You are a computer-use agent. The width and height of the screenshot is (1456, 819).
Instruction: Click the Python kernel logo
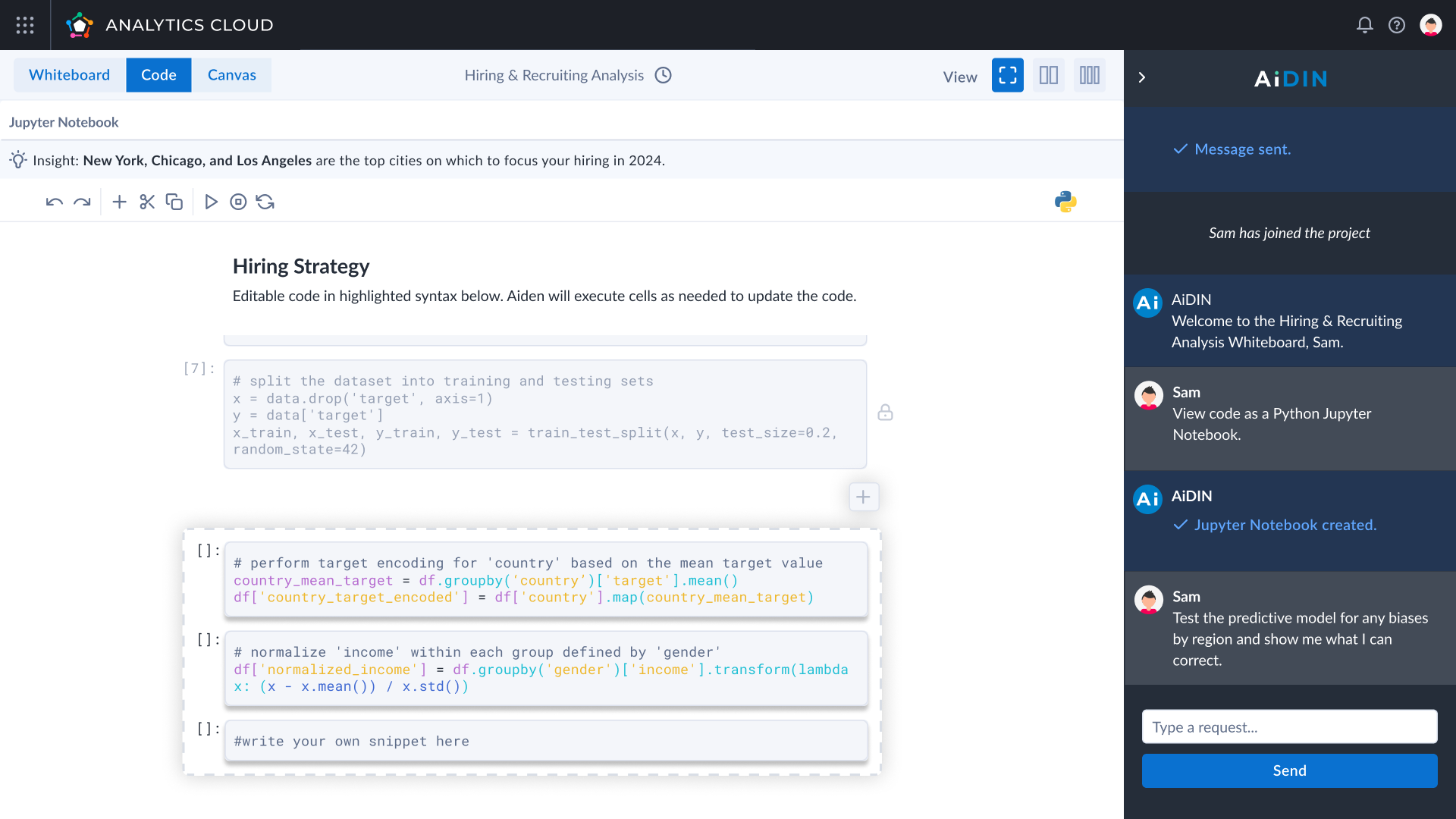coord(1065,202)
